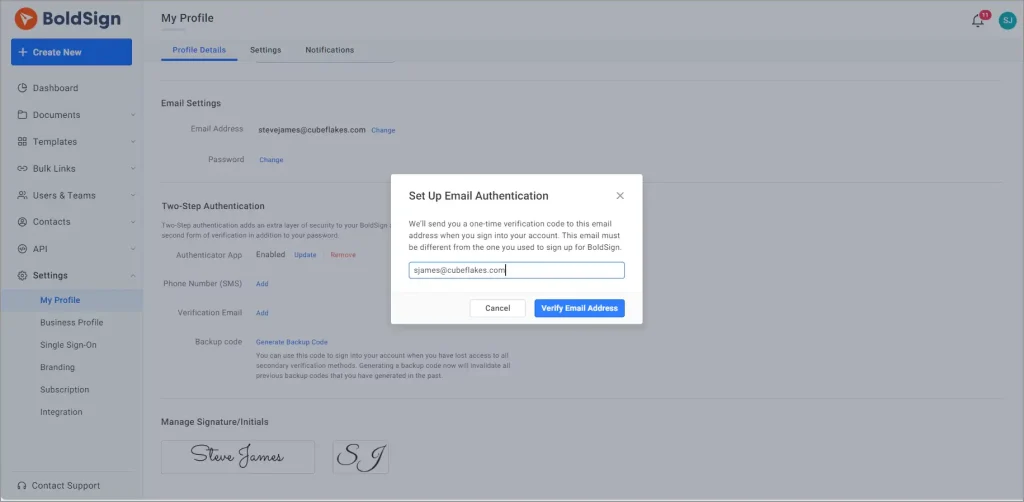
Task: Click the Contact Support headset icon
Action: pos(22,486)
